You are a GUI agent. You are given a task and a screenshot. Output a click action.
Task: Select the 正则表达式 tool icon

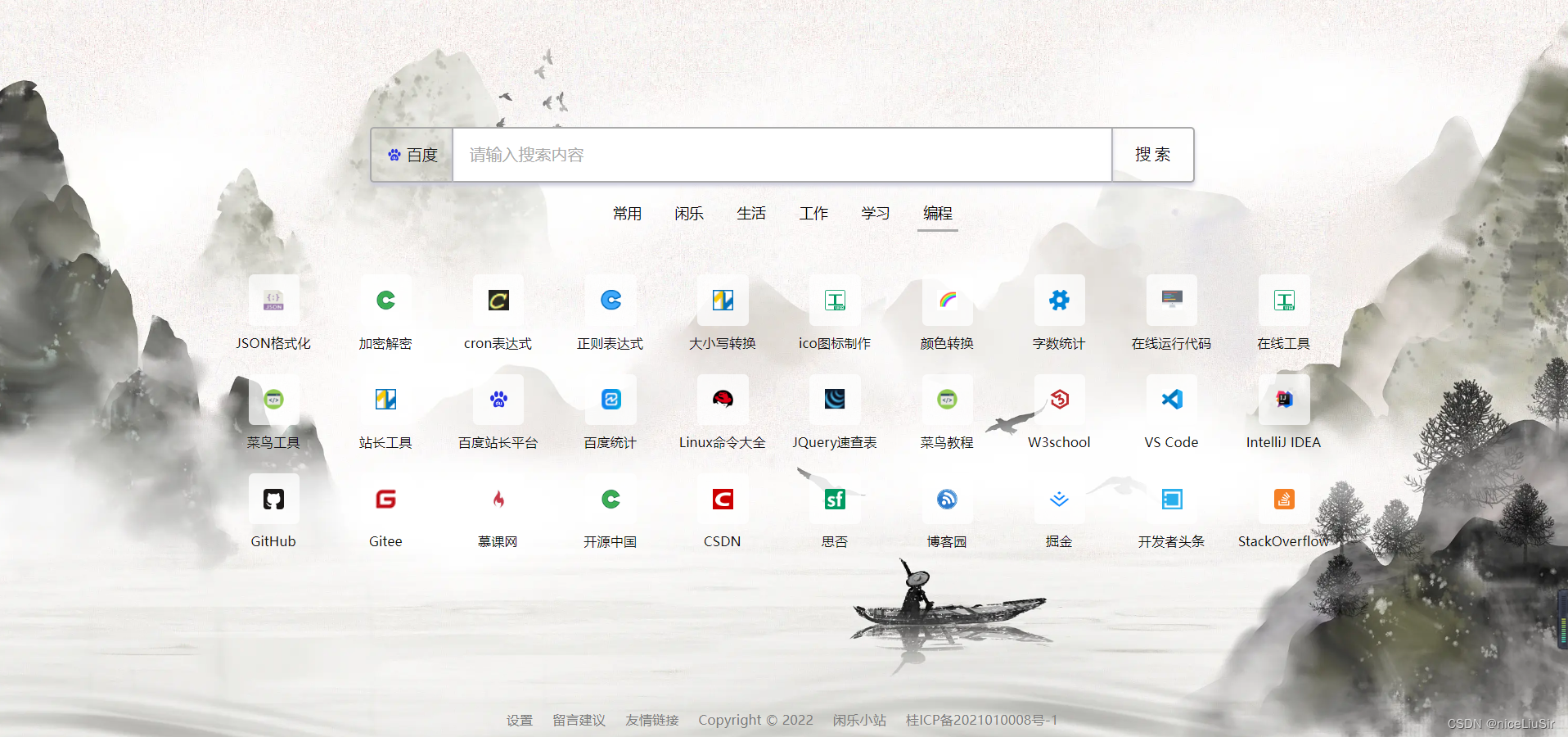point(611,301)
